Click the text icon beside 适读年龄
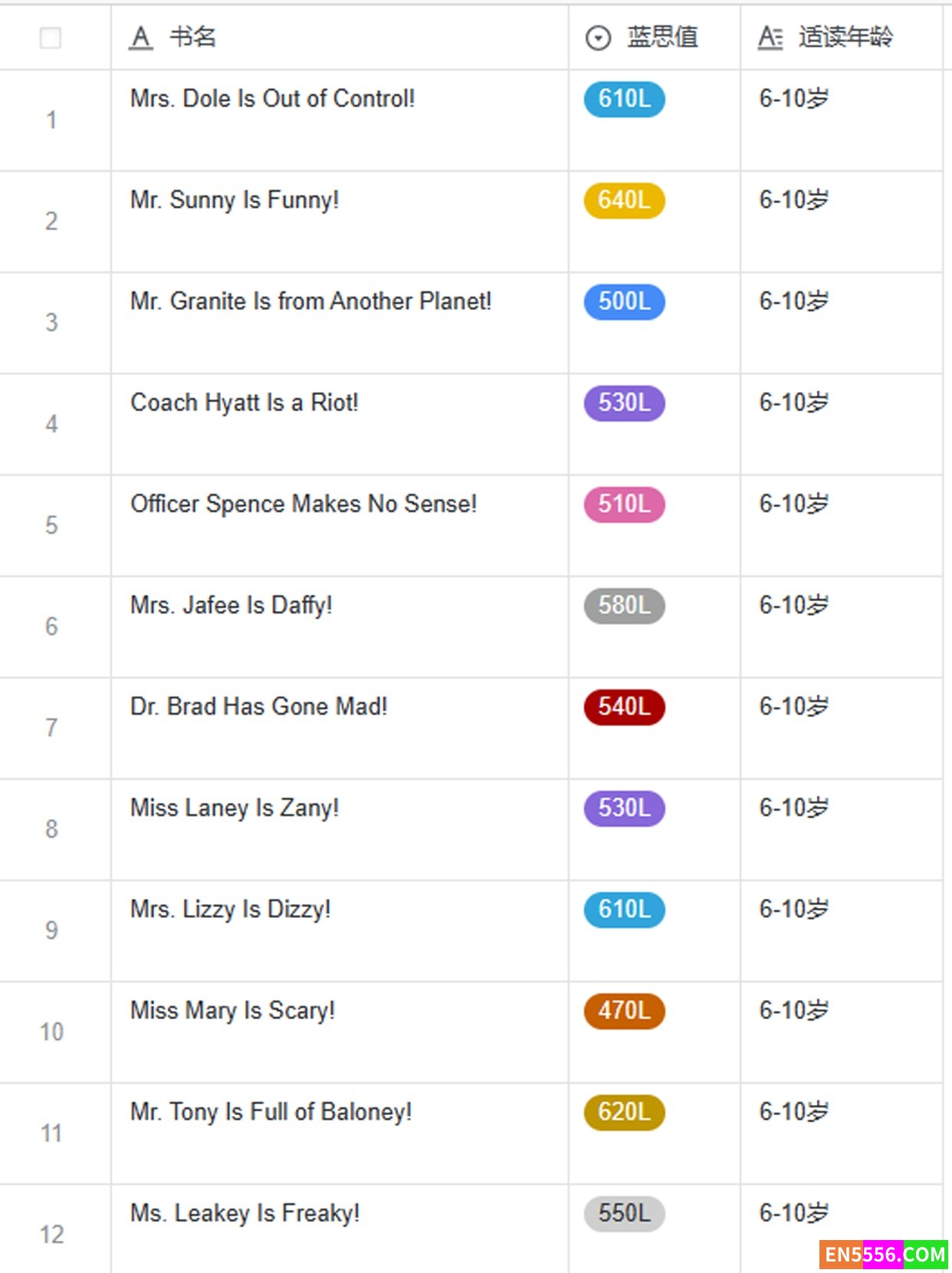 point(770,37)
